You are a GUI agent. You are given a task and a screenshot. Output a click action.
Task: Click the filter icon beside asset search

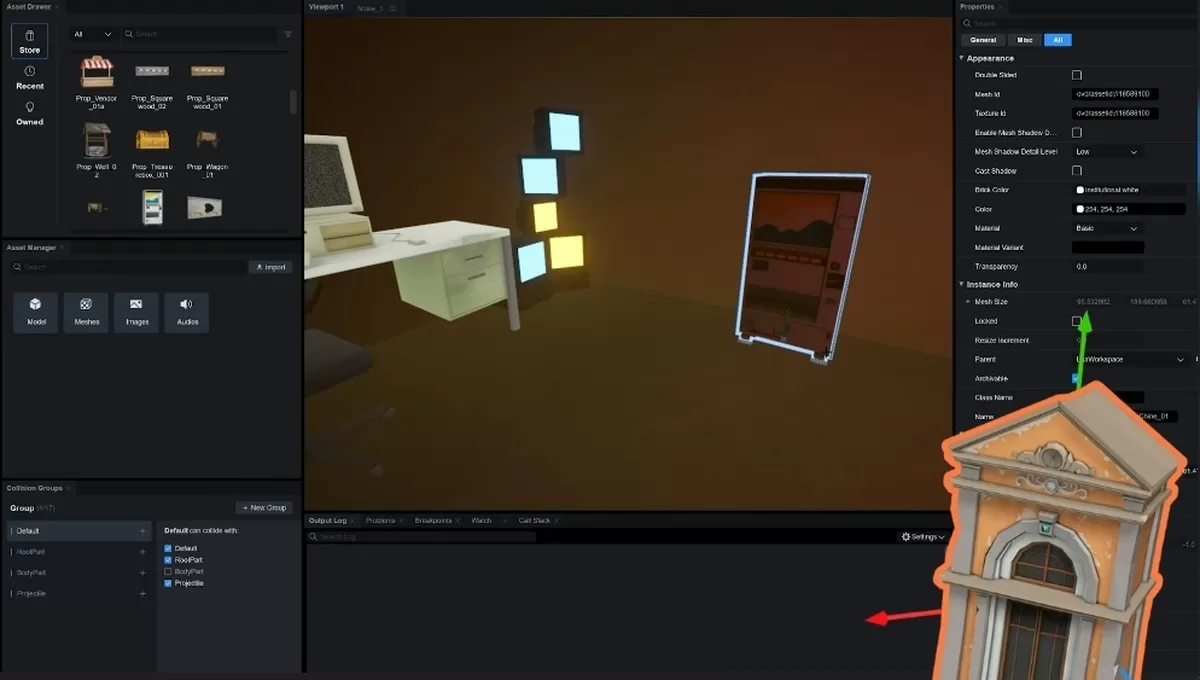click(x=288, y=34)
